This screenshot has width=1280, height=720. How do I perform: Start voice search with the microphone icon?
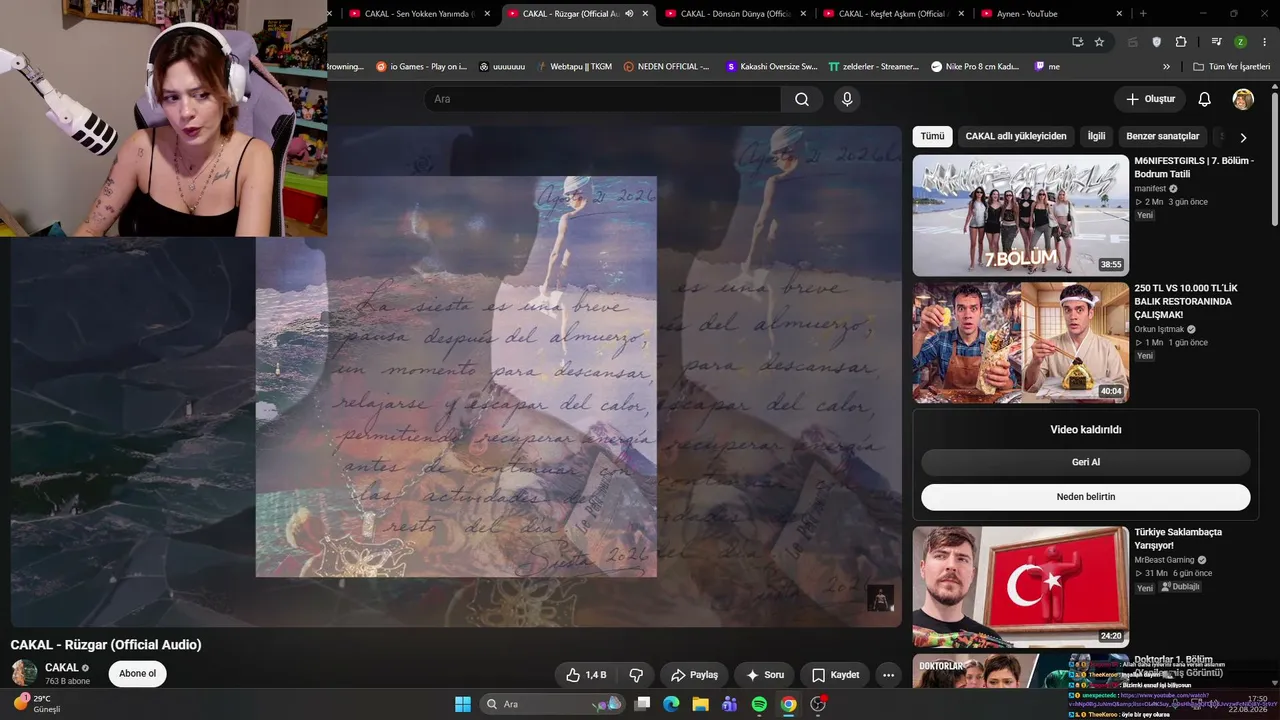[x=847, y=99]
